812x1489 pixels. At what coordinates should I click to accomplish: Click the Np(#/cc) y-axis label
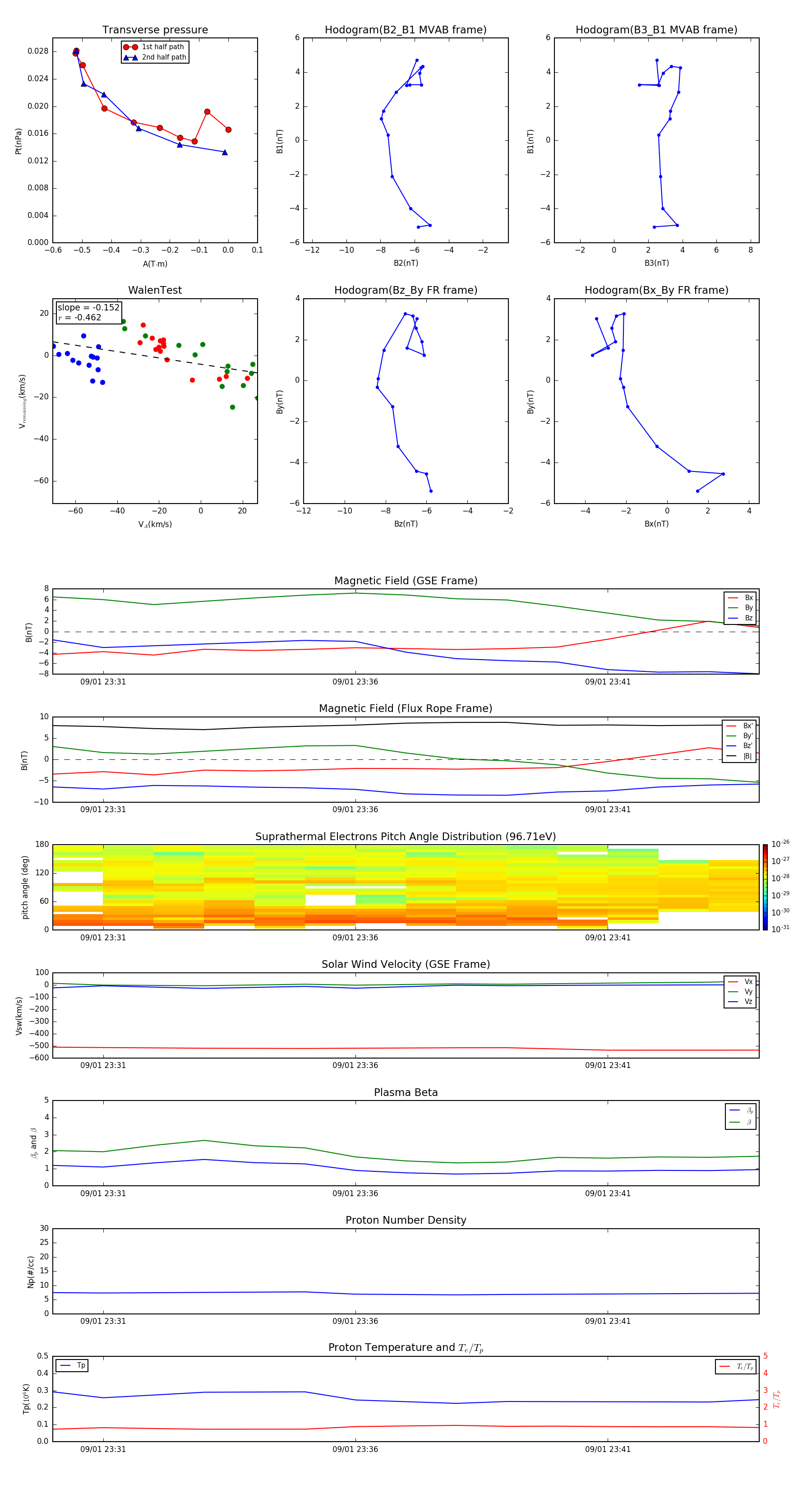tap(31, 1271)
